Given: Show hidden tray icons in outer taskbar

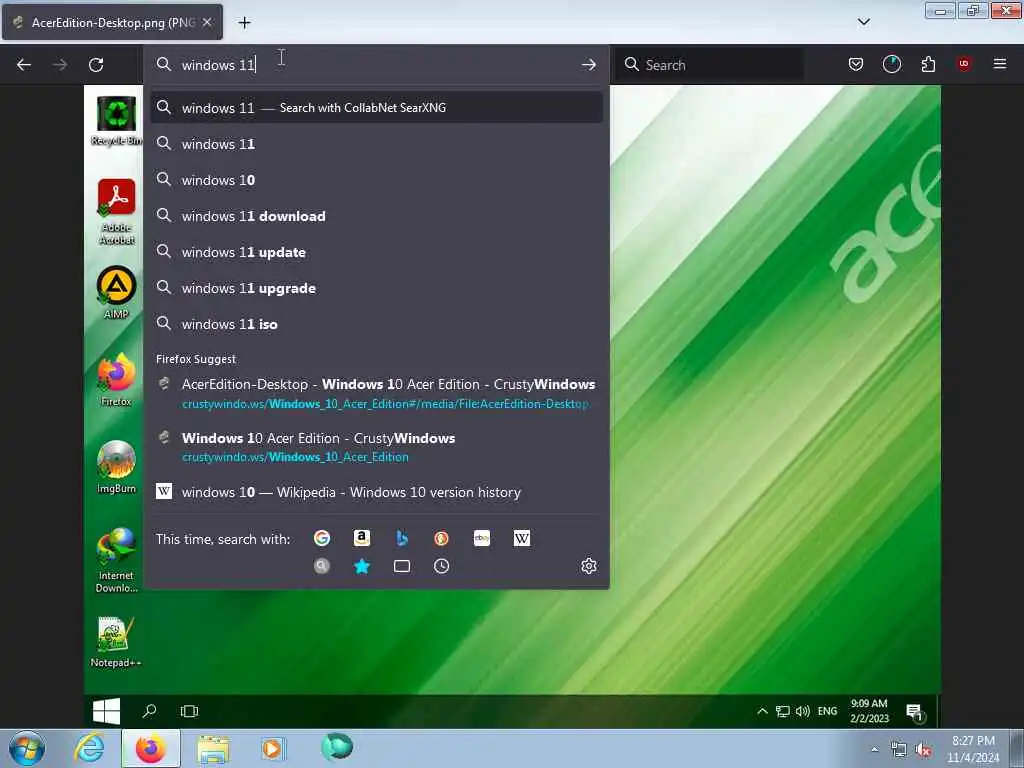Looking at the screenshot, I should (874, 750).
